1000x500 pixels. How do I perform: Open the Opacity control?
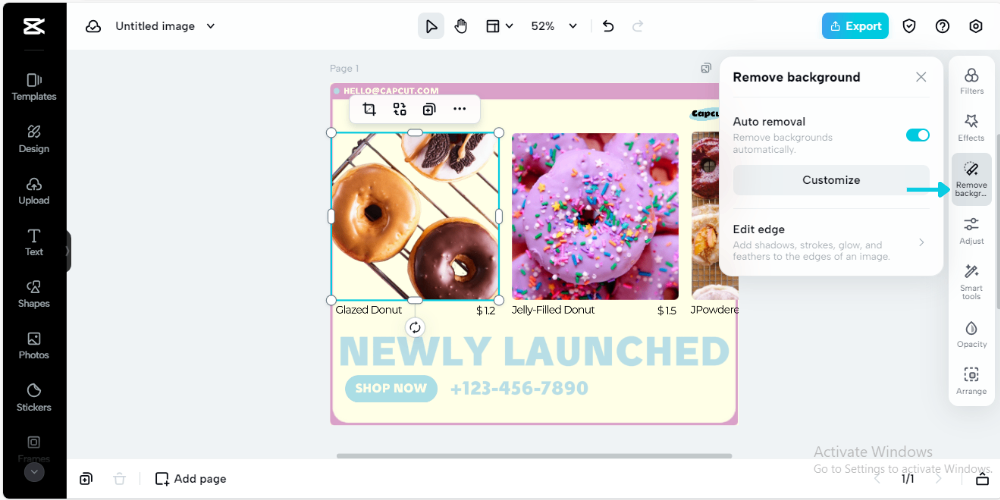tap(971, 334)
